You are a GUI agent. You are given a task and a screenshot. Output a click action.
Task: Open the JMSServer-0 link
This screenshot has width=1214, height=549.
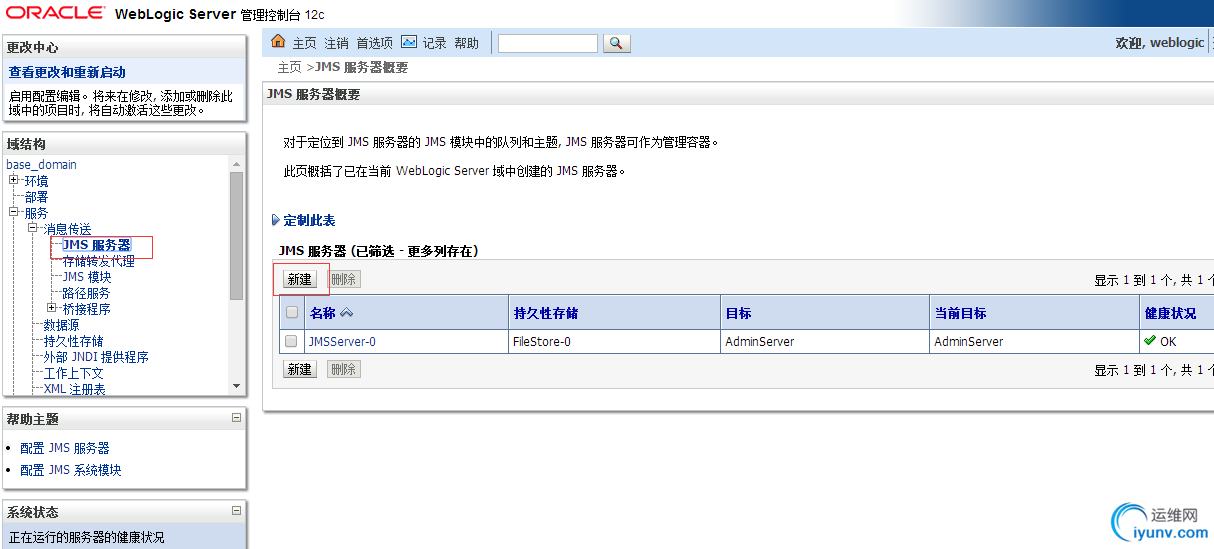pyautogui.click(x=342, y=341)
